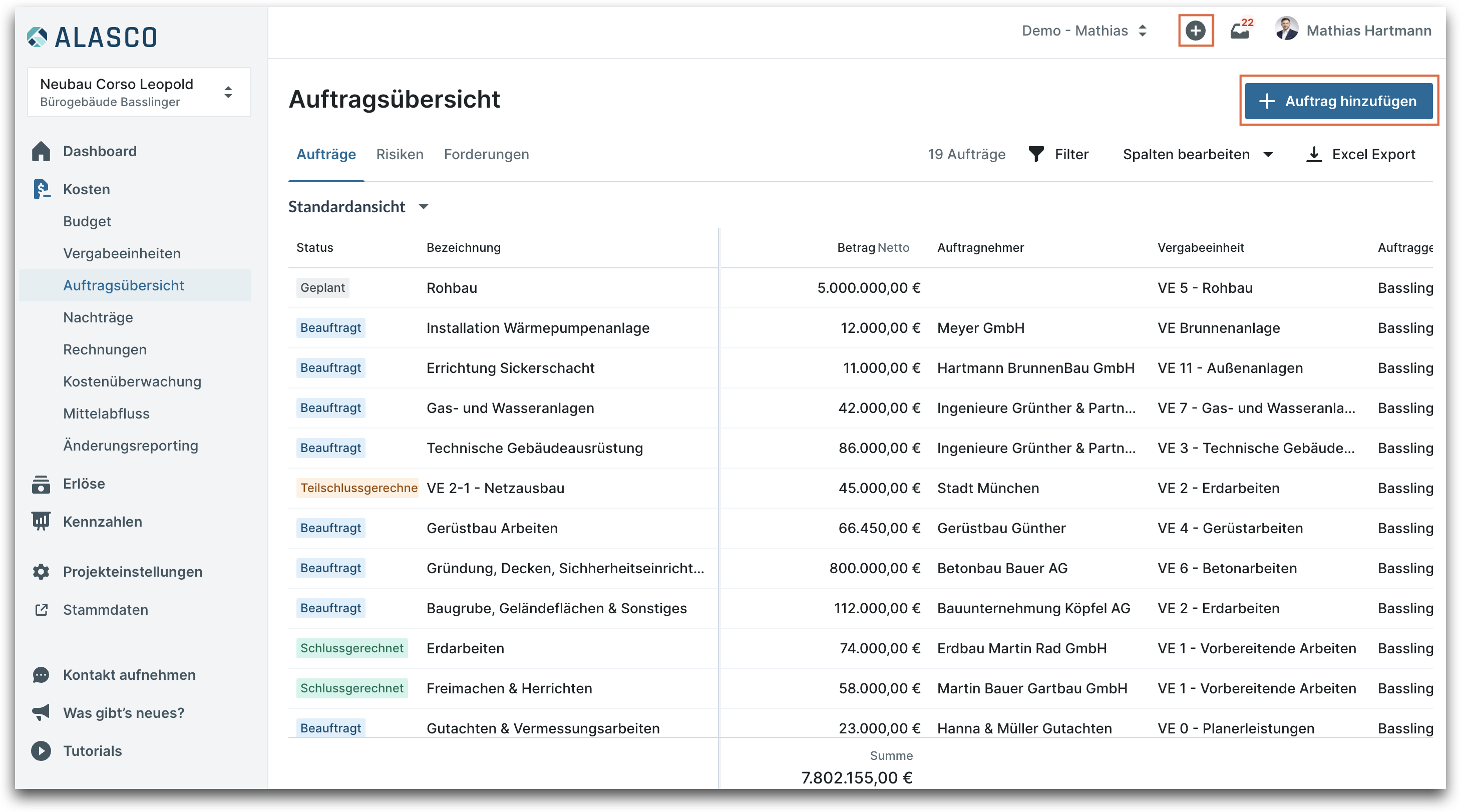
Task: Click the Alasco logo
Action: pos(92,38)
